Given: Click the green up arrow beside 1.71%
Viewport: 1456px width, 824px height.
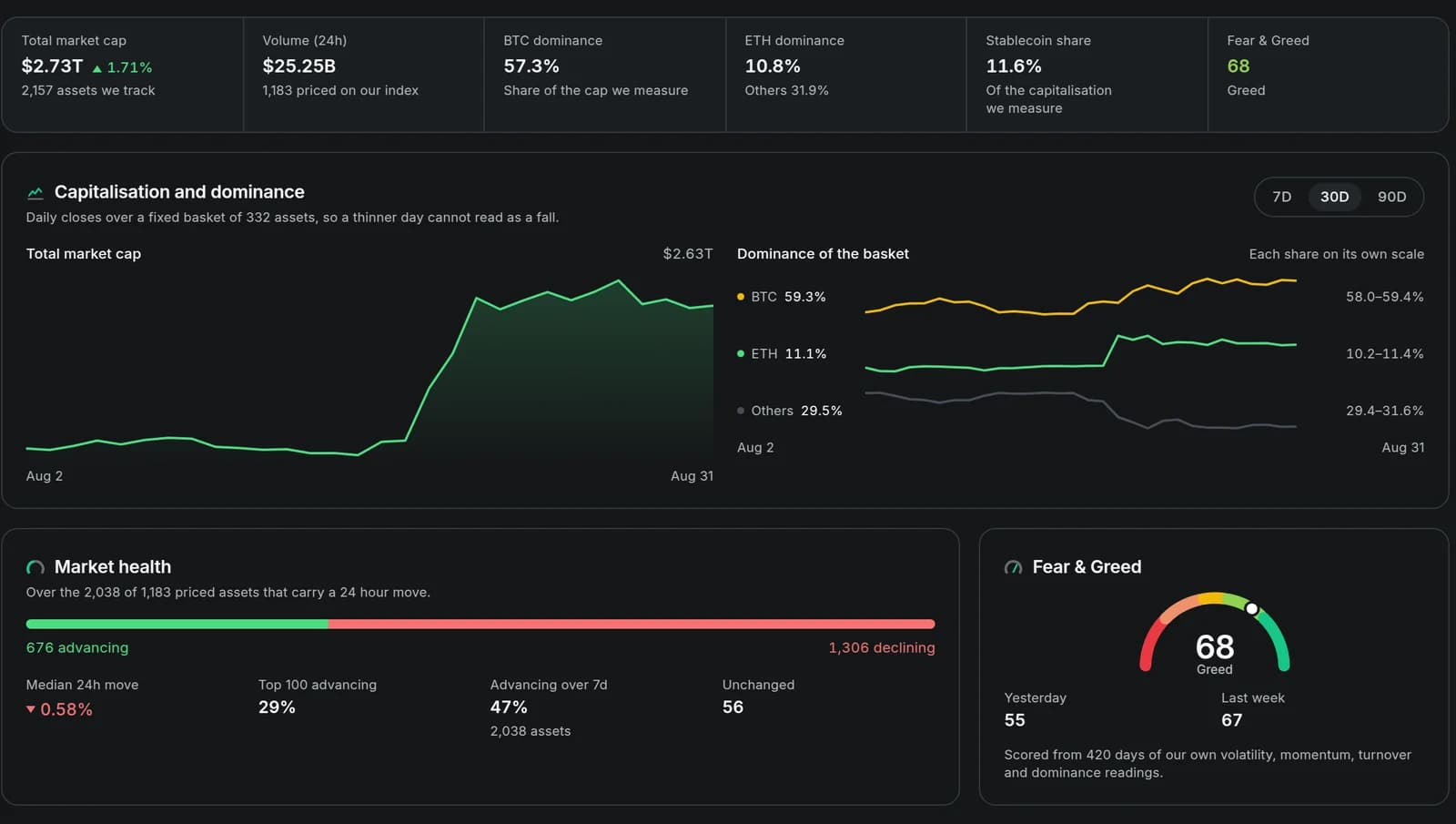Looking at the screenshot, I should point(97,67).
